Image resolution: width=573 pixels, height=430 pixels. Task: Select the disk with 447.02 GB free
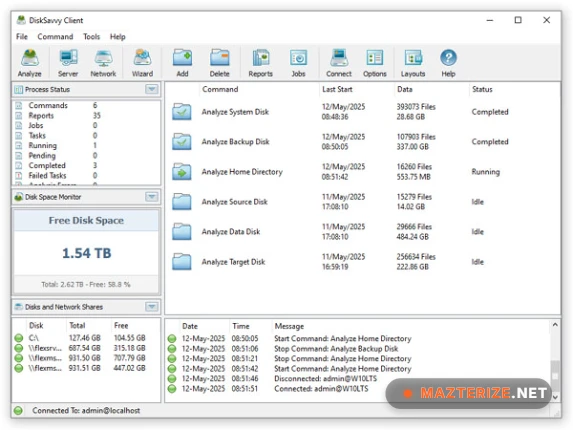(86, 368)
